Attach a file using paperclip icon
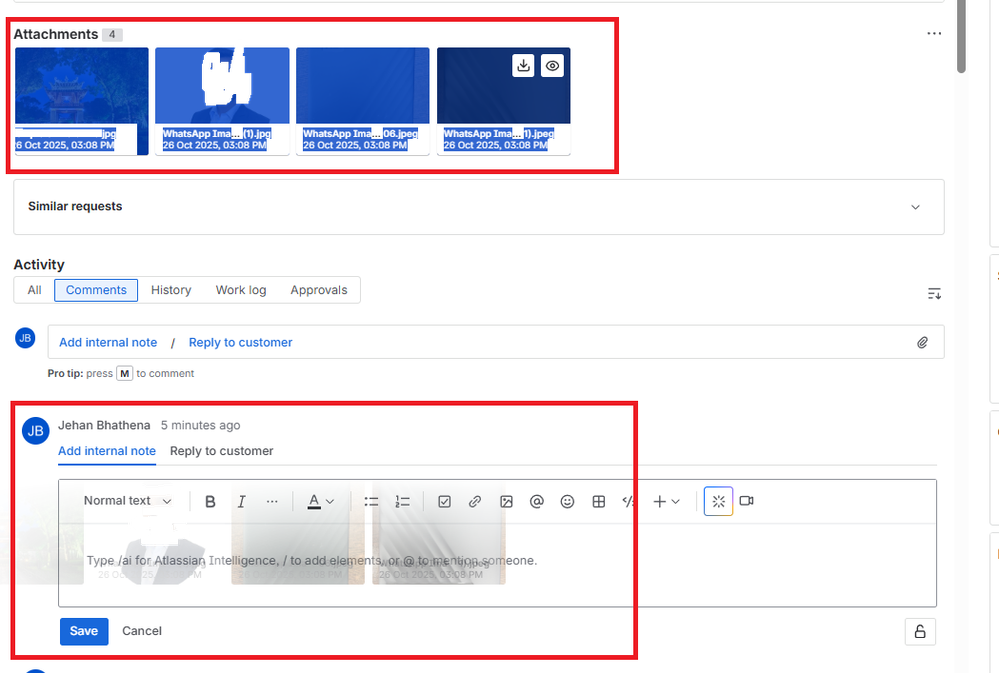 (923, 342)
